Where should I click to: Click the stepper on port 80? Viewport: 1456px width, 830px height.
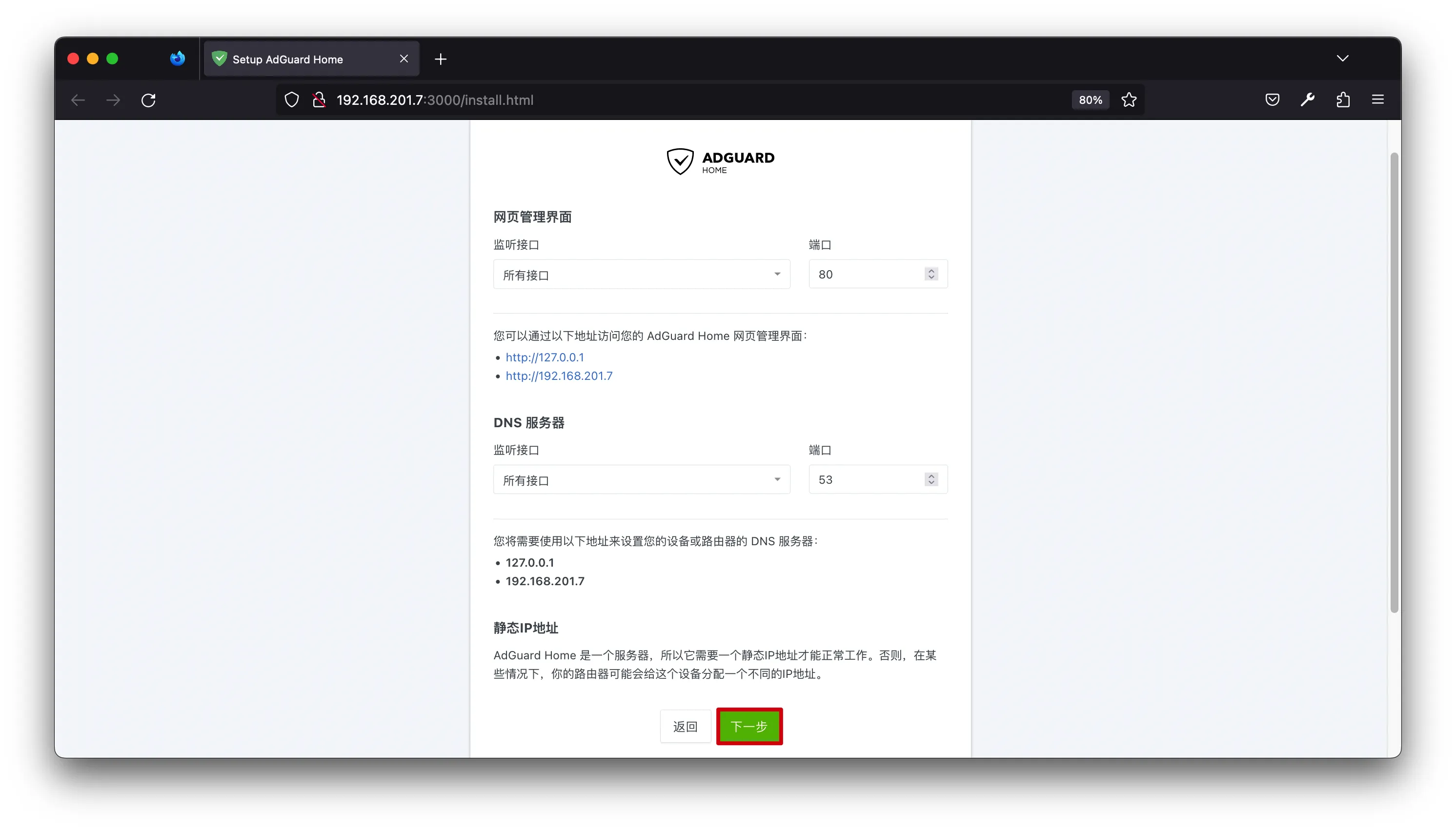point(931,274)
